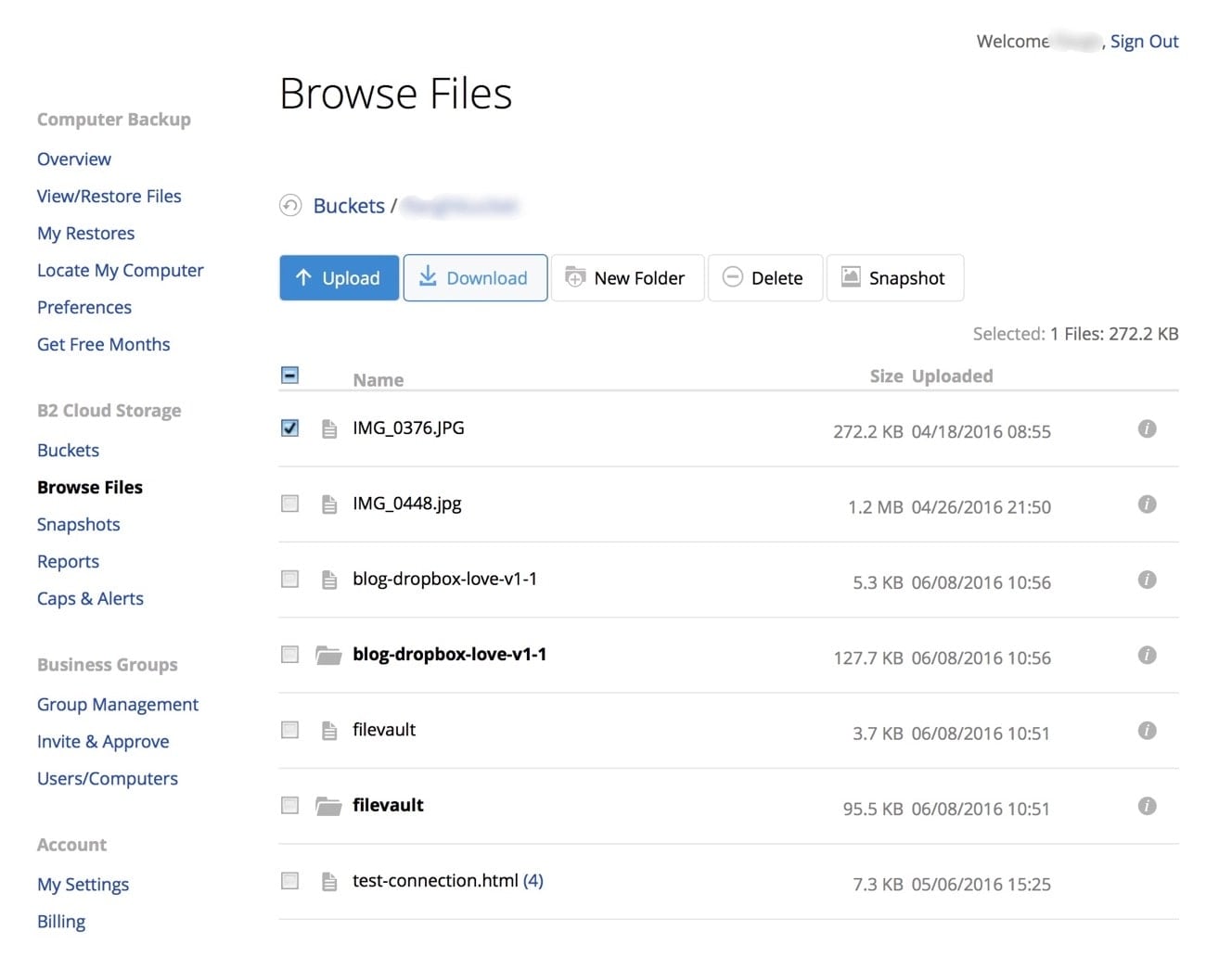The height and width of the screenshot is (957, 1232).
Task: Expand the (4) versions of test-connection.html
Action: point(533,881)
